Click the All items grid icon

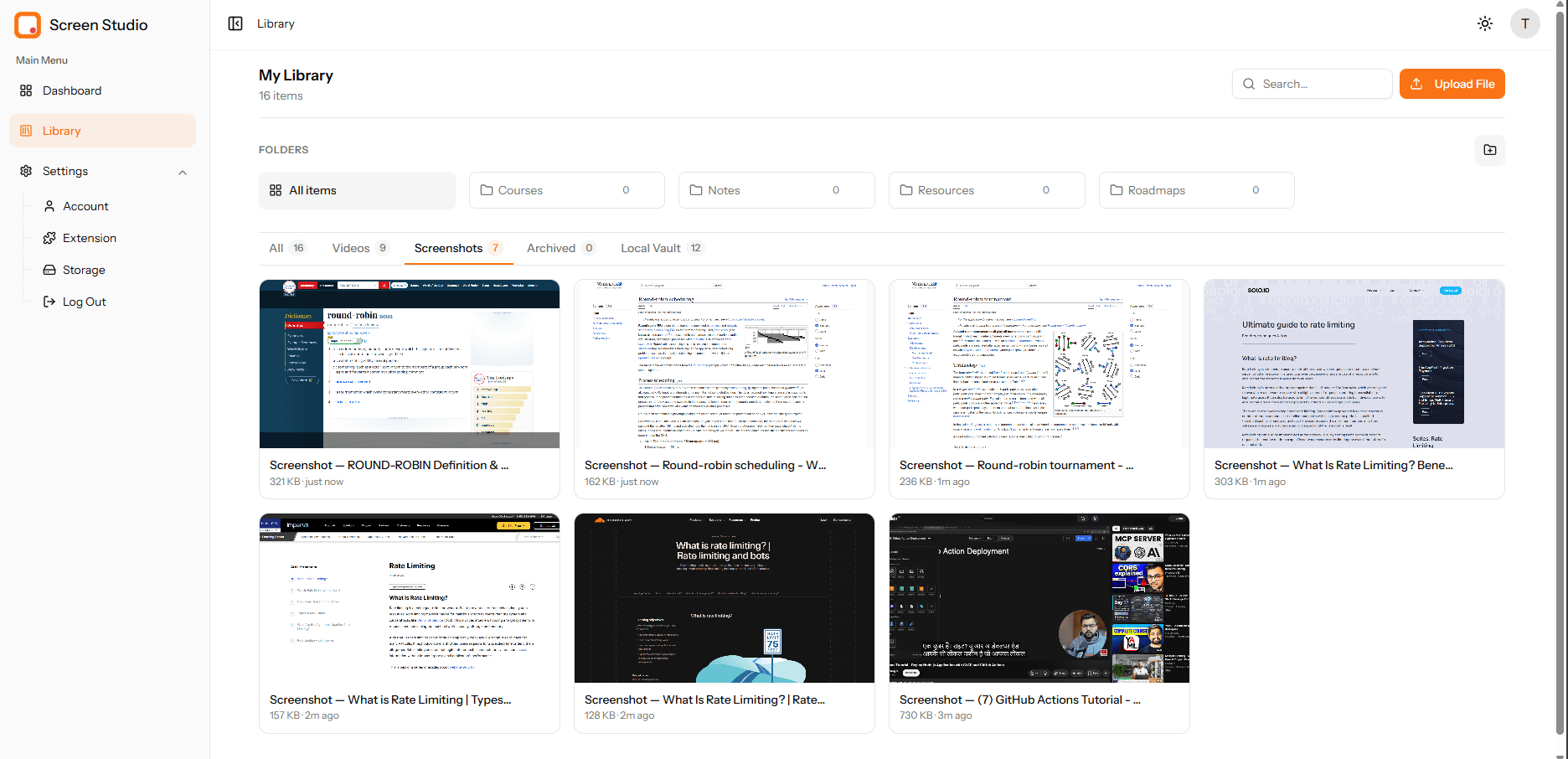276,190
